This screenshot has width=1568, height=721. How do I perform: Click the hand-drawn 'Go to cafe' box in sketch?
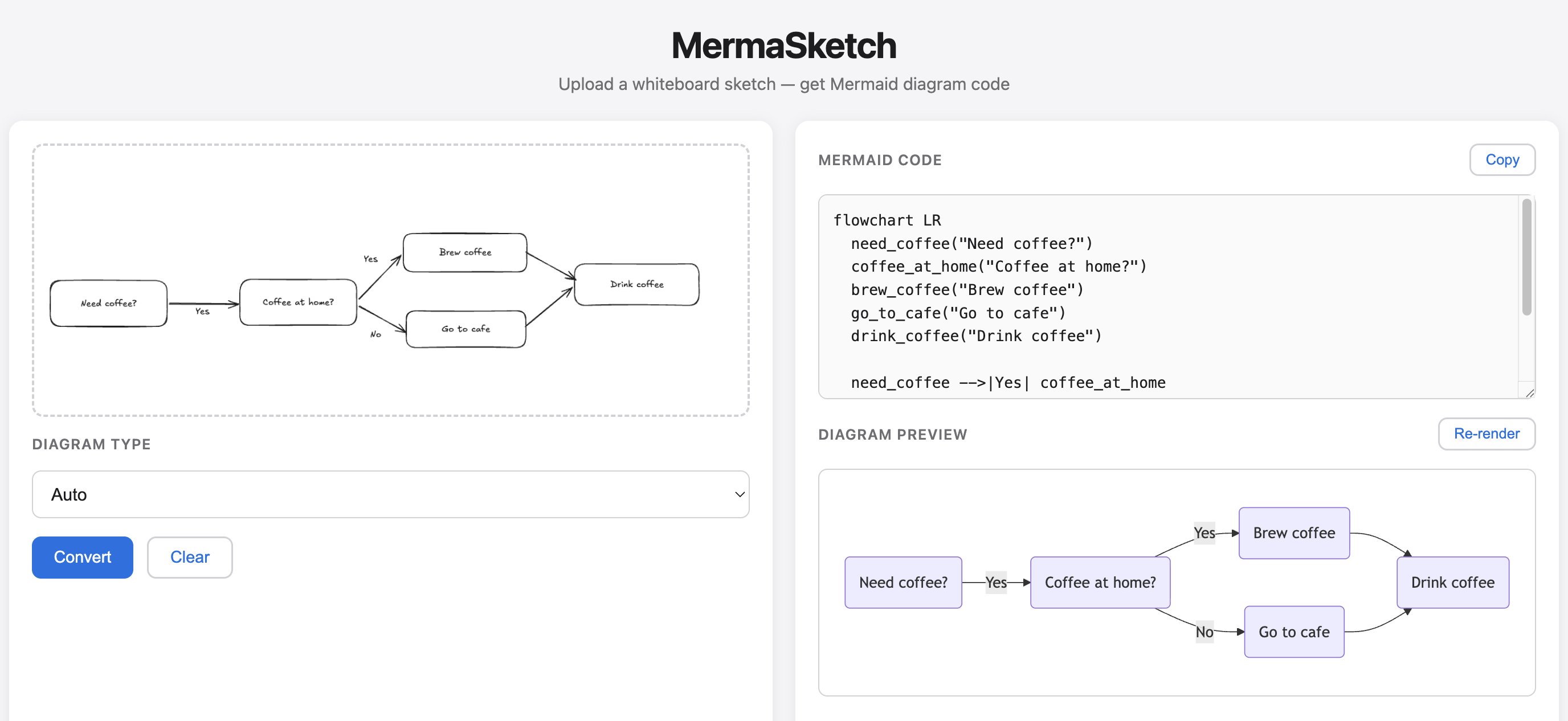point(465,329)
